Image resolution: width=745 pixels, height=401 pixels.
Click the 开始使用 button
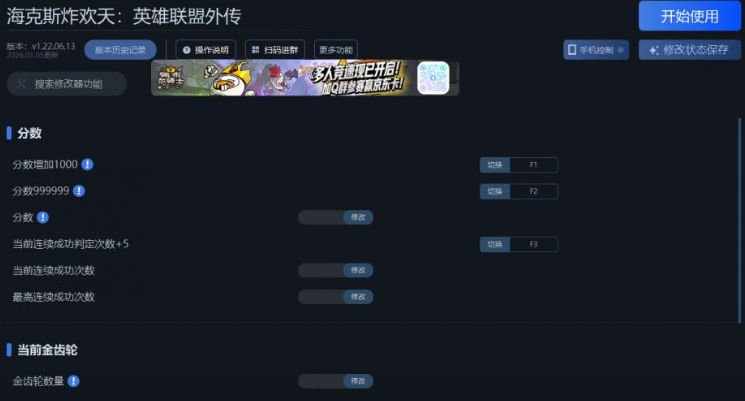(689, 16)
